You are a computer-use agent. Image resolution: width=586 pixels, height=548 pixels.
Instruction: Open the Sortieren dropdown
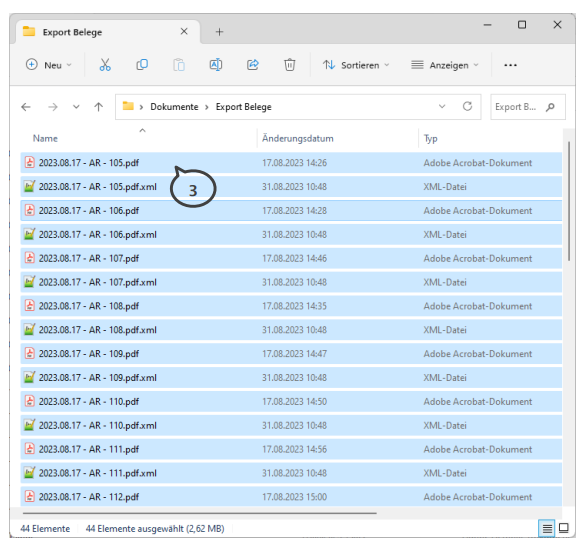(x=356, y=65)
